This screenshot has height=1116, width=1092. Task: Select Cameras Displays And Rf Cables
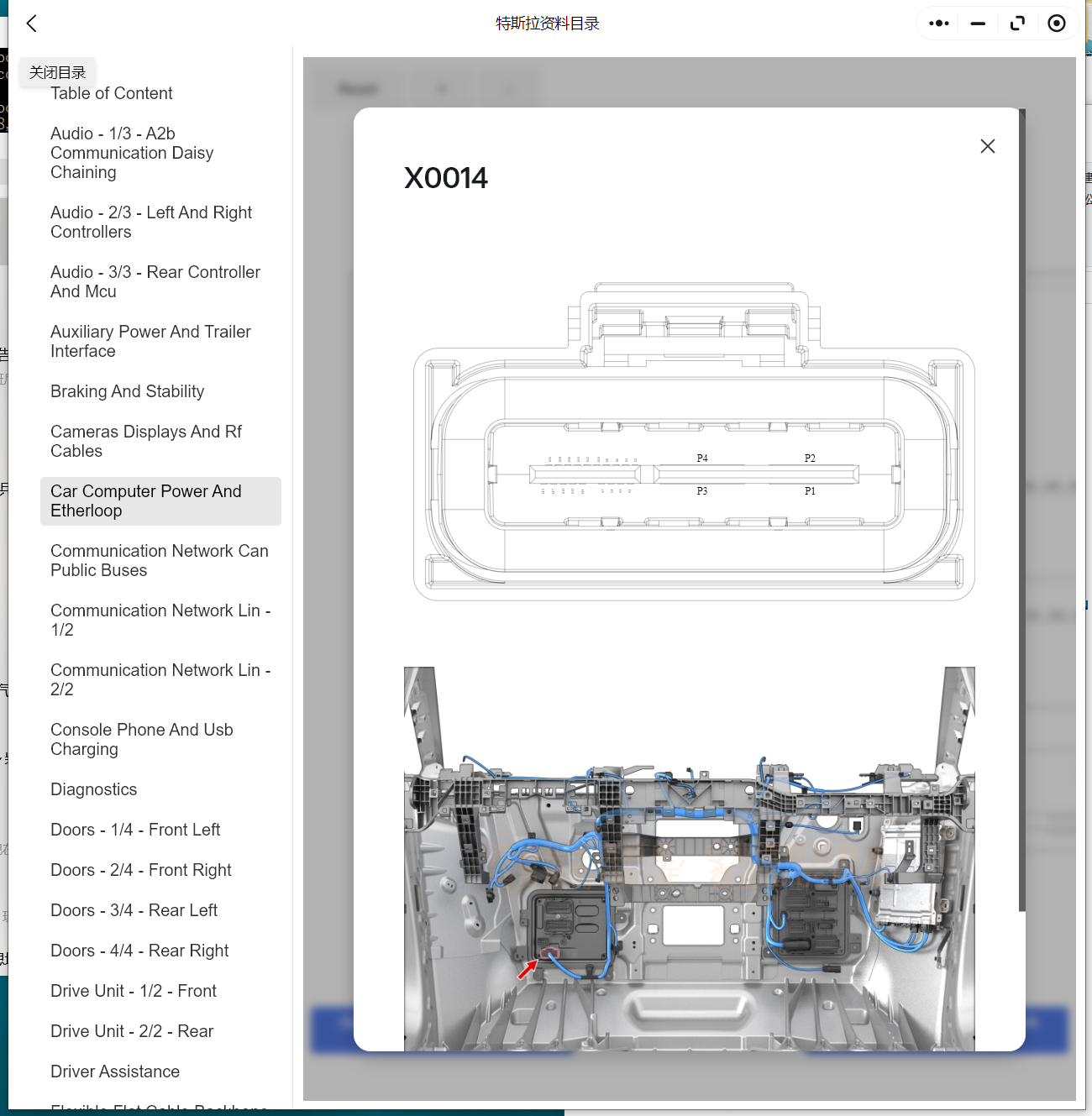[146, 441]
